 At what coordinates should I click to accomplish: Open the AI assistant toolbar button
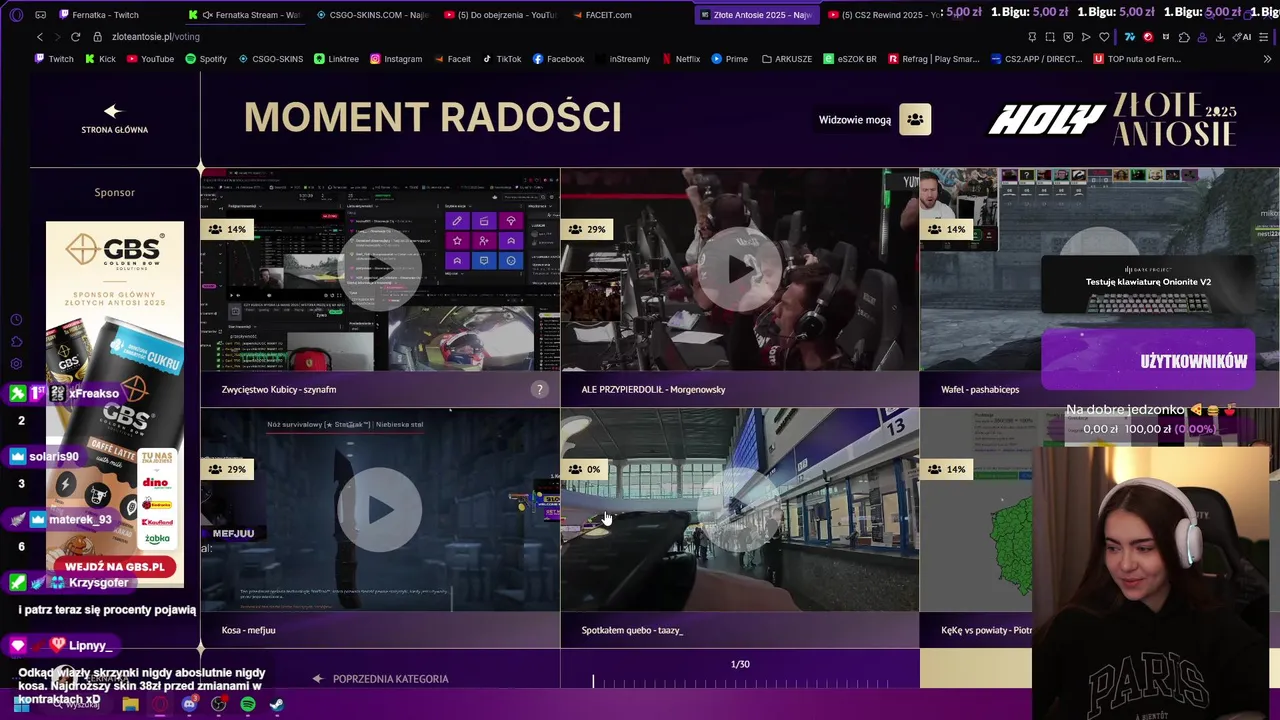(1241, 37)
